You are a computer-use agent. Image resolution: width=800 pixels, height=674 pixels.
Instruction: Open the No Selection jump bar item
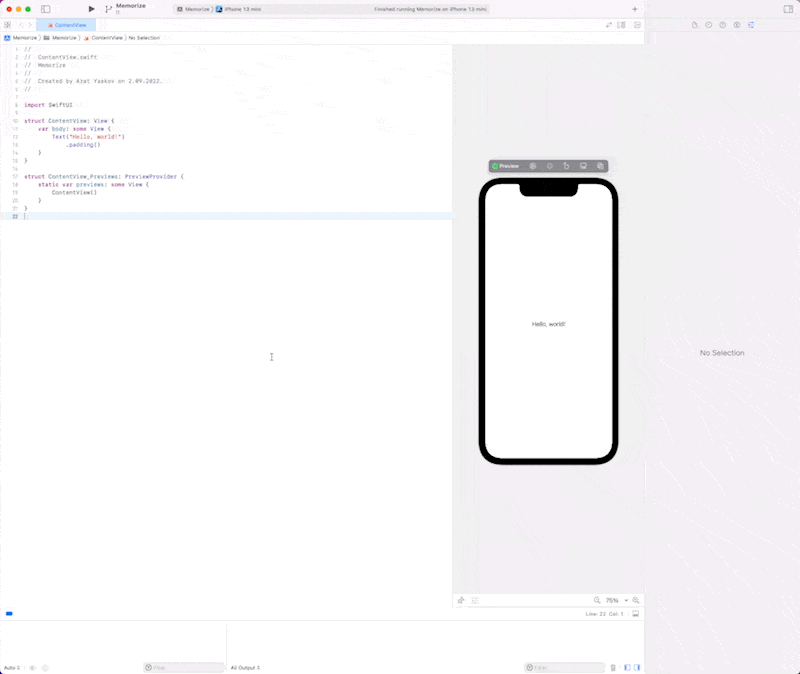coord(144,38)
